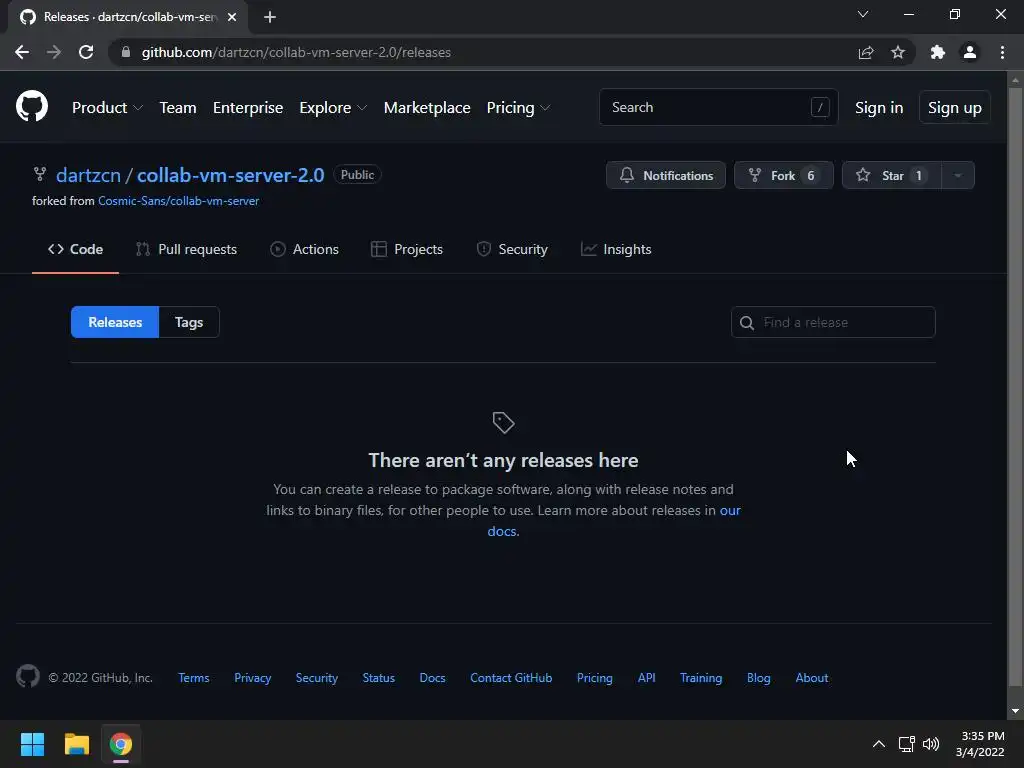Switch to the Actions tab

click(304, 249)
